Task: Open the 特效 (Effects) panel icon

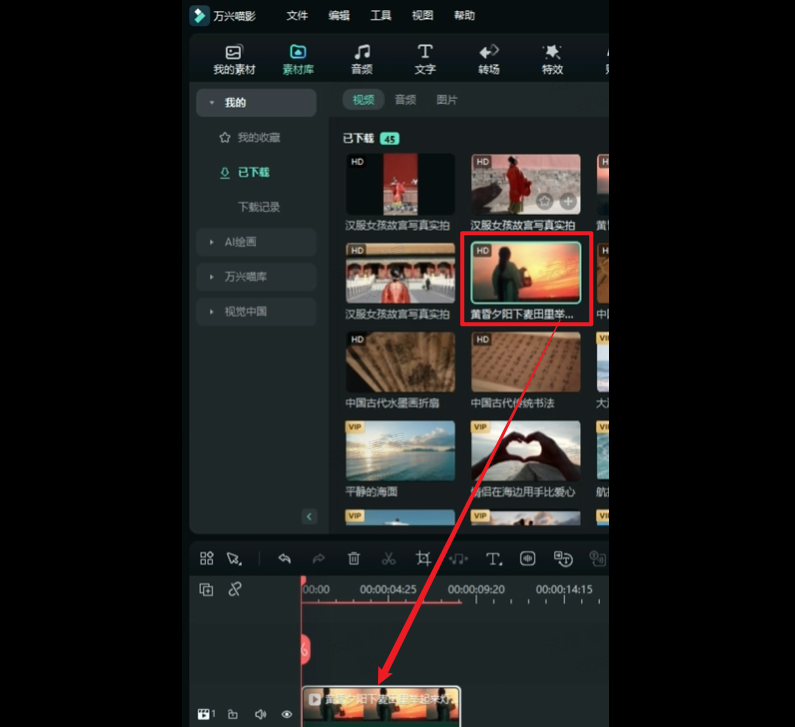Action: click(552, 58)
